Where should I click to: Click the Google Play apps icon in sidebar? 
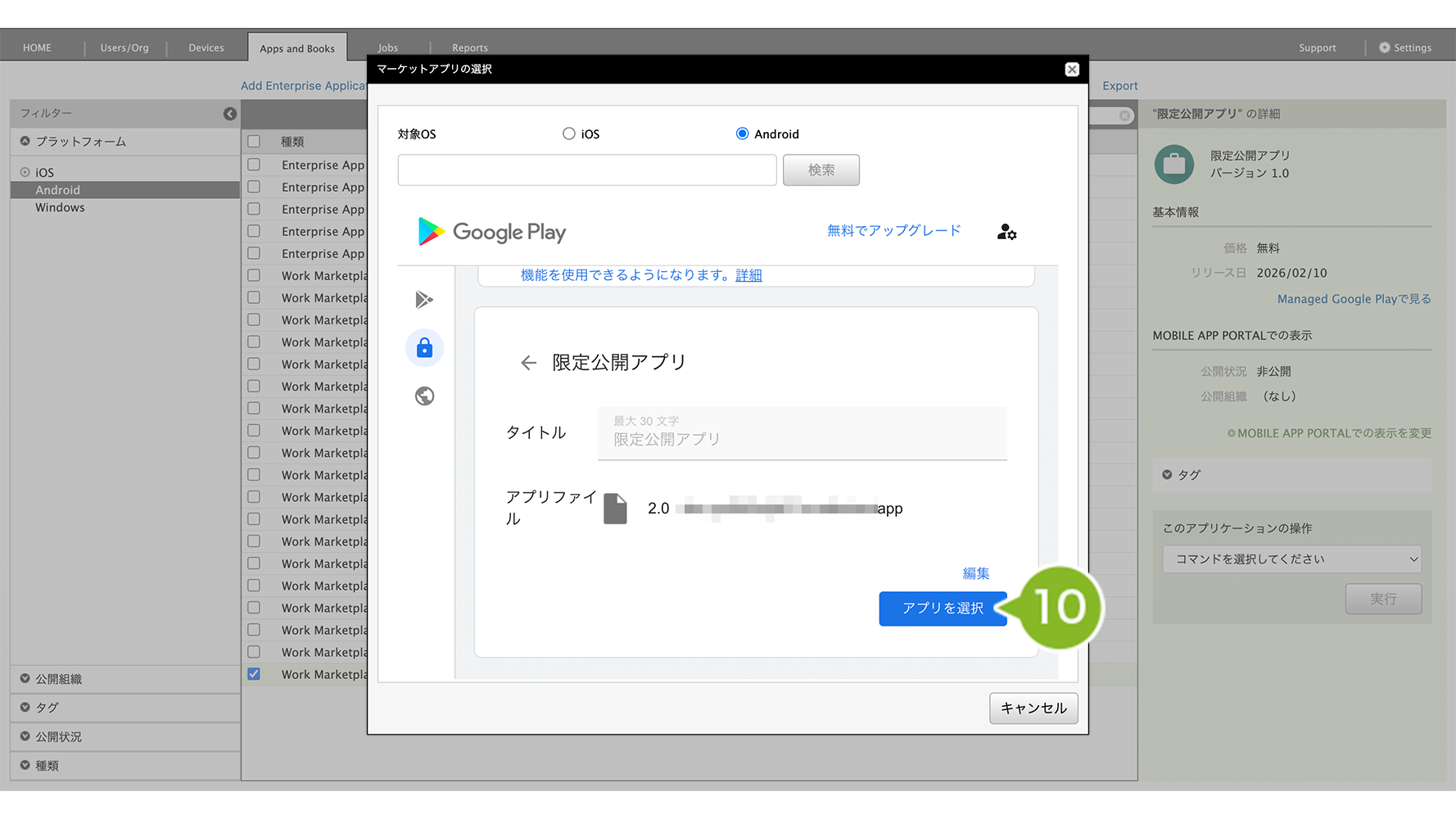(424, 300)
